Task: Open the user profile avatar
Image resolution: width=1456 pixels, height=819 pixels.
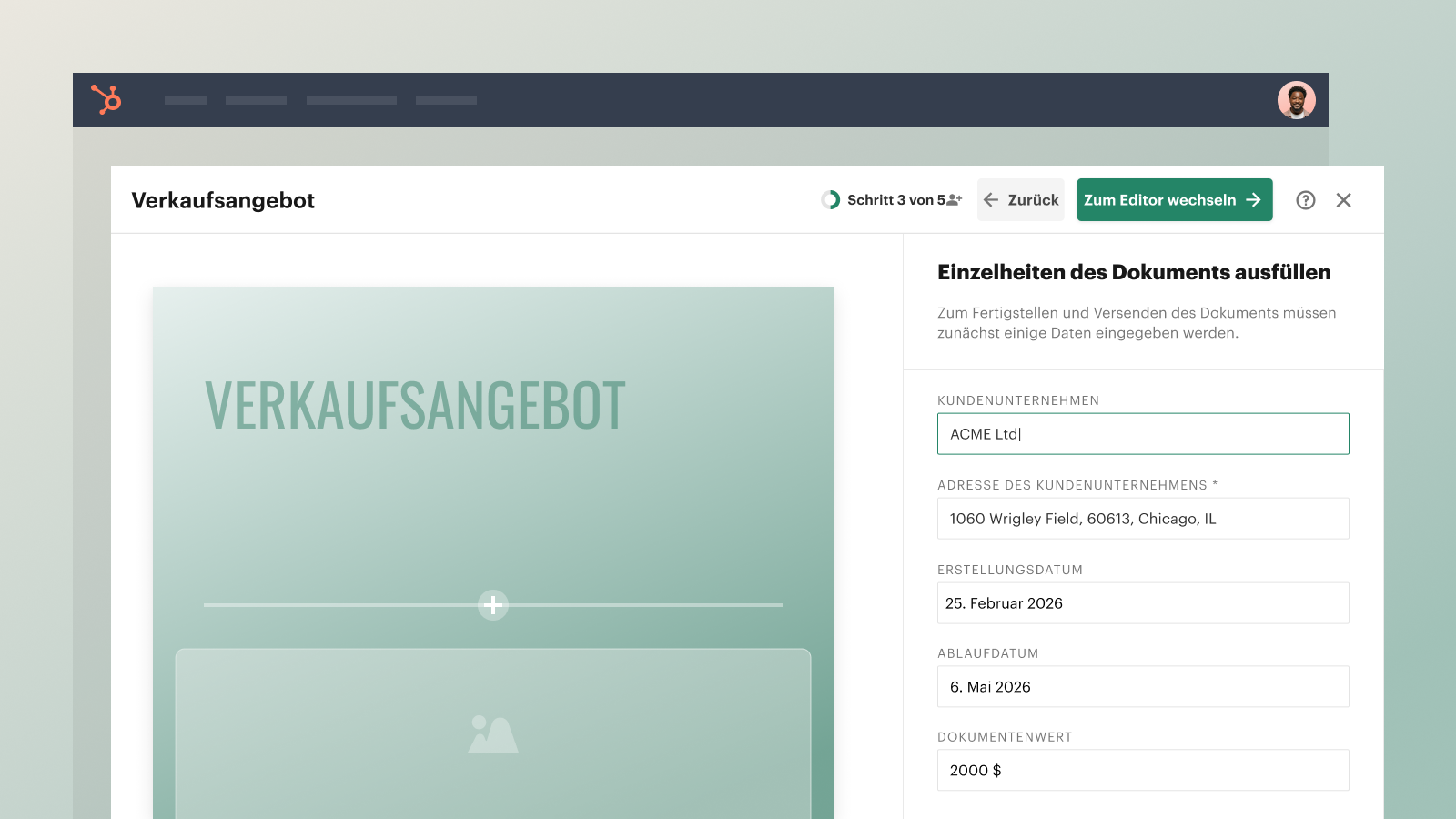Action: click(x=1296, y=100)
